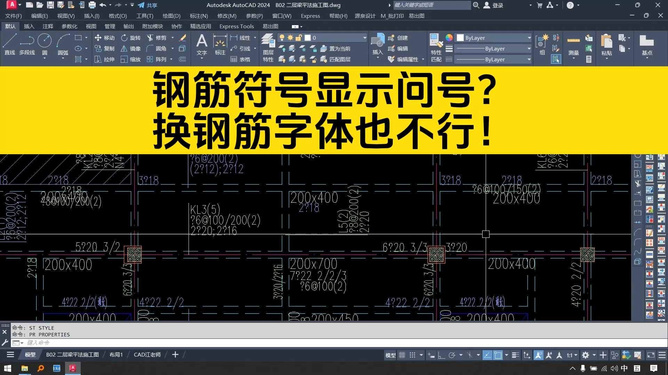The width and height of the screenshot is (668, 375).
Task: Click the Save icon in quick access toolbar
Action: [x=50, y=5]
